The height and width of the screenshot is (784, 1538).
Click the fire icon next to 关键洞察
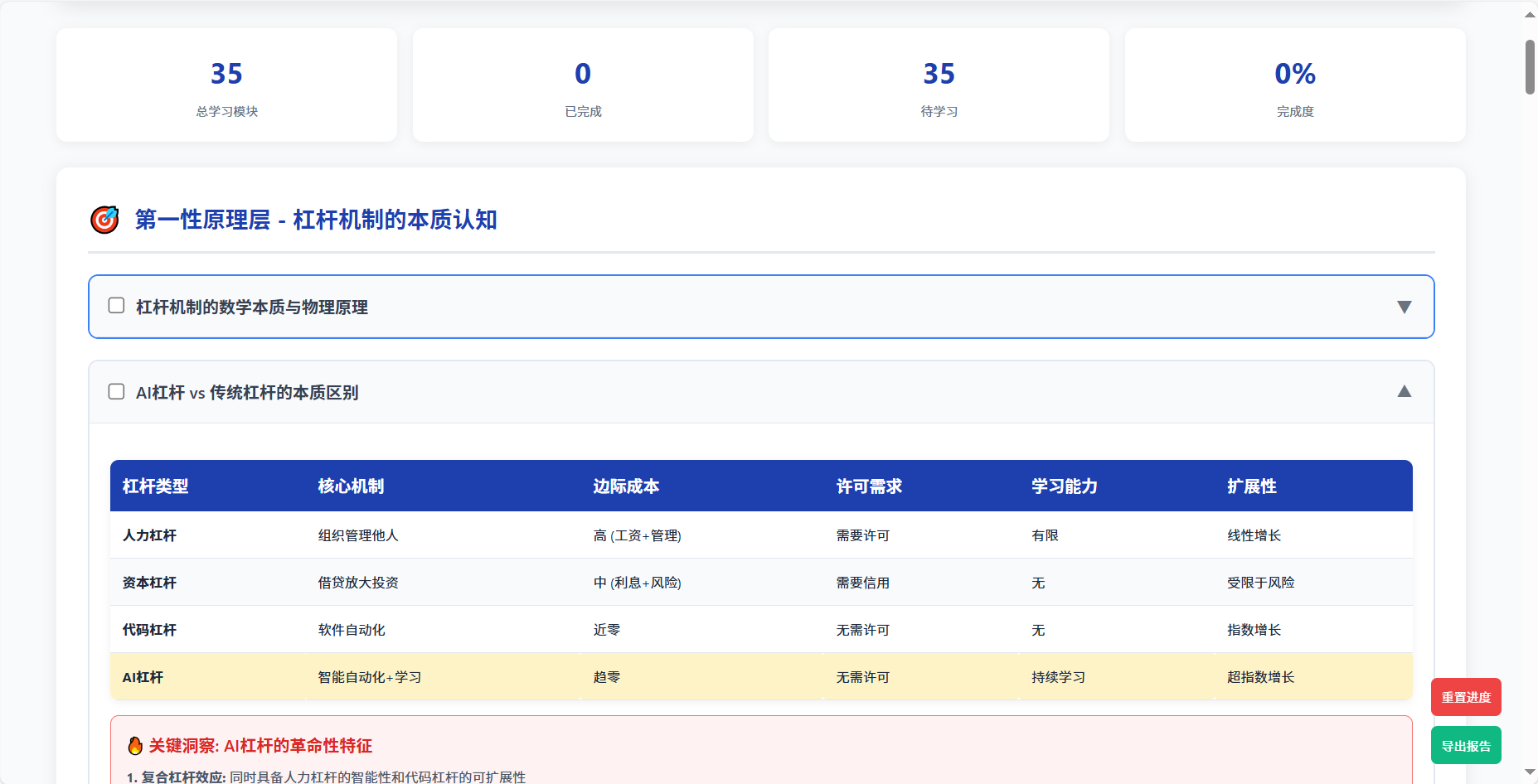[x=135, y=746]
